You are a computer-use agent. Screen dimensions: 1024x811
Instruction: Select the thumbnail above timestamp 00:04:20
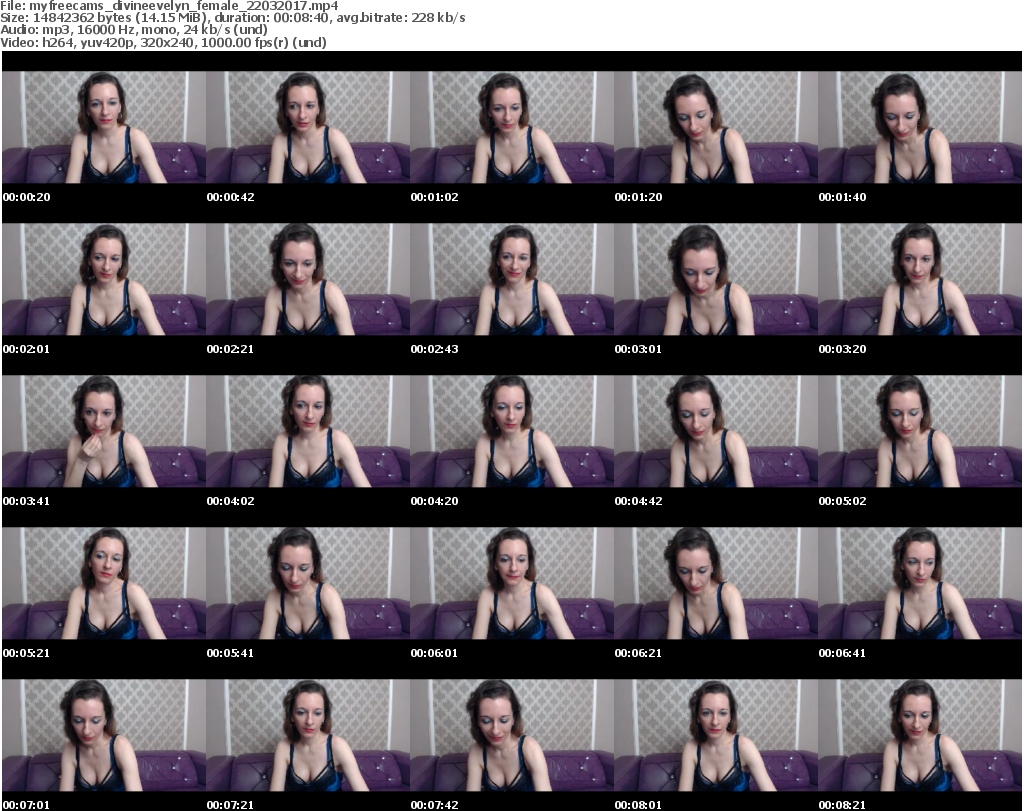(x=512, y=432)
